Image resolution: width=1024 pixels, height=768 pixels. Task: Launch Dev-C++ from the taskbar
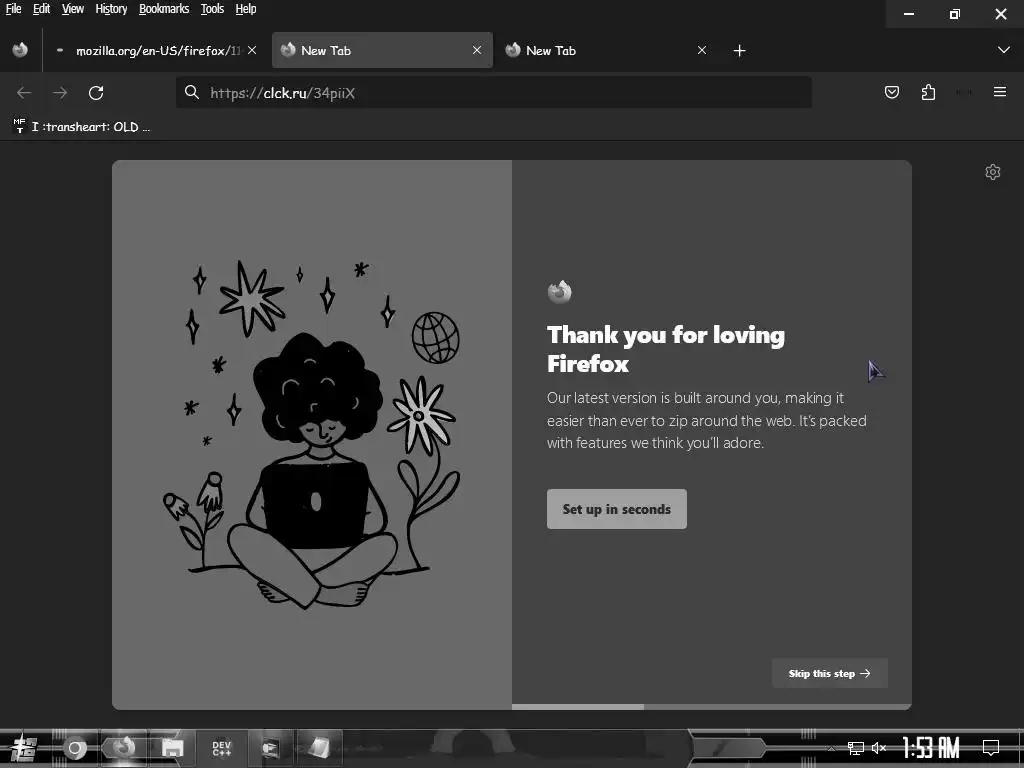coord(221,748)
